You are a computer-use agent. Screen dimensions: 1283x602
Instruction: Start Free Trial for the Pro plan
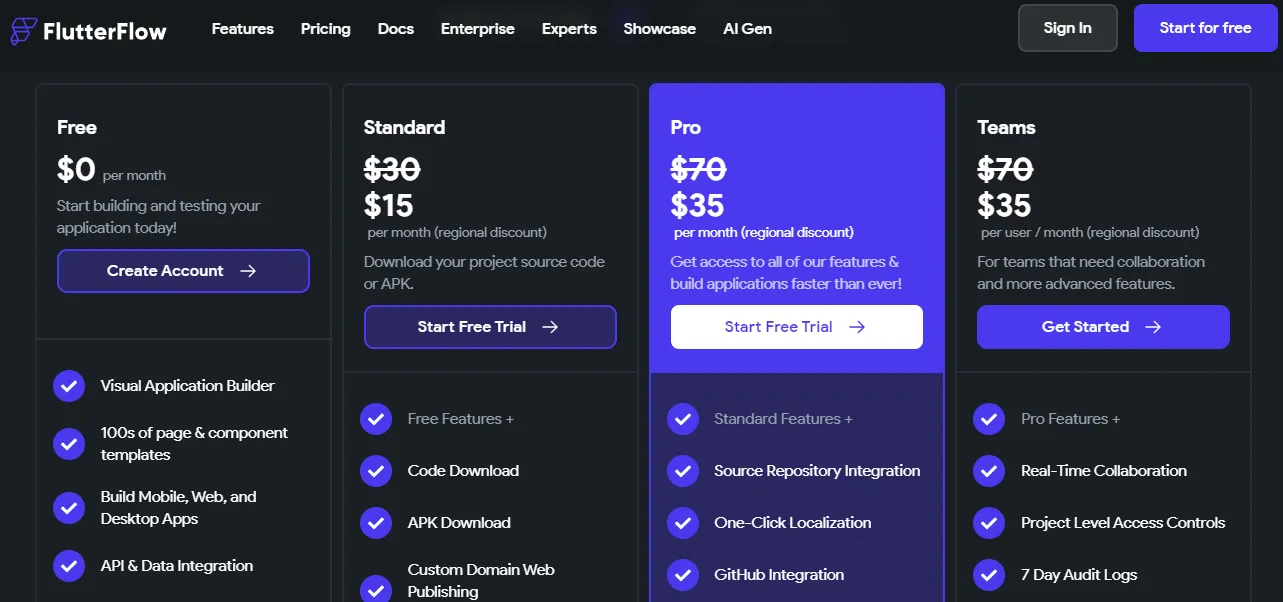[796, 327]
